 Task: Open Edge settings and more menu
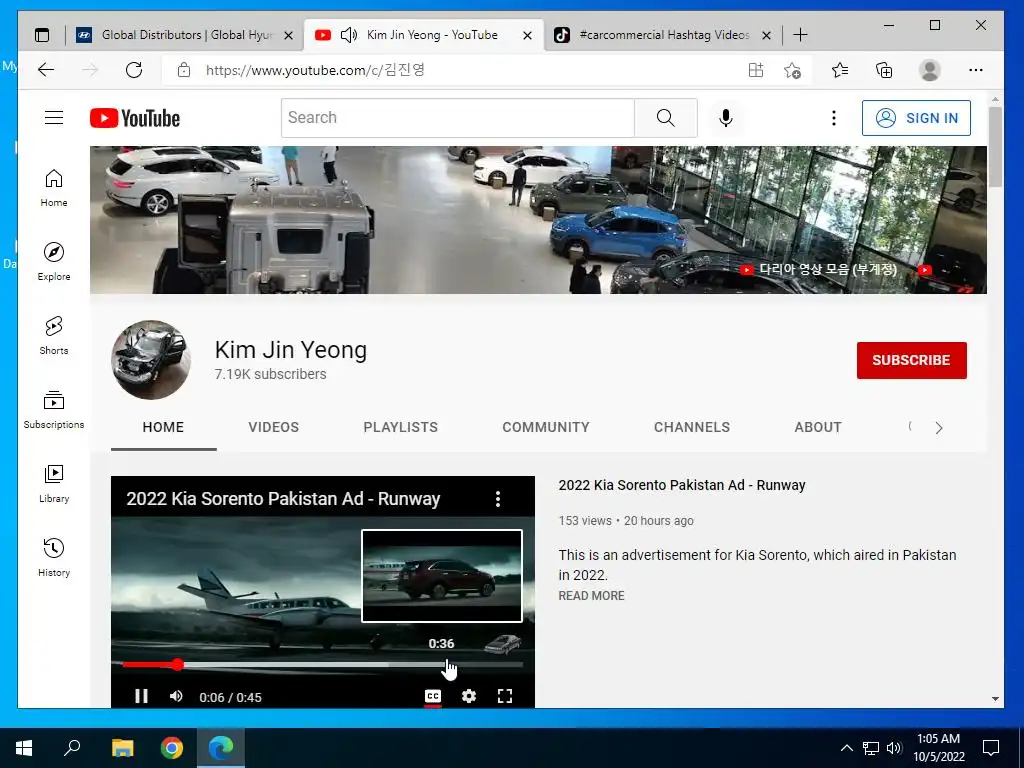[x=976, y=70]
